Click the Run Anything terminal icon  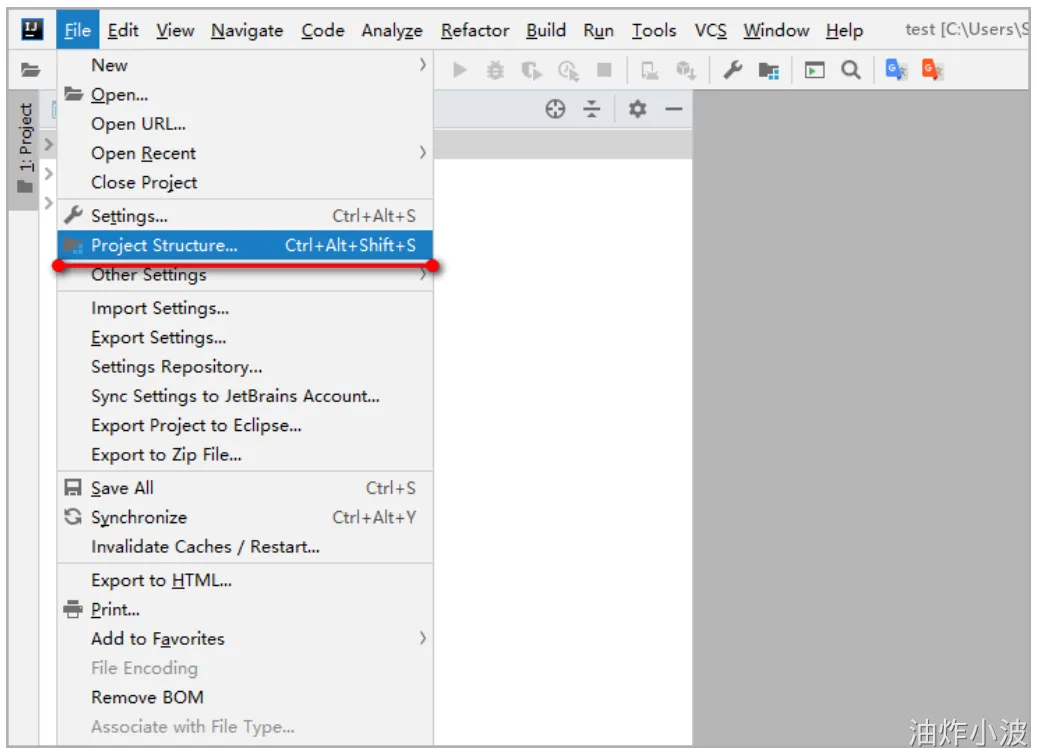click(x=814, y=69)
